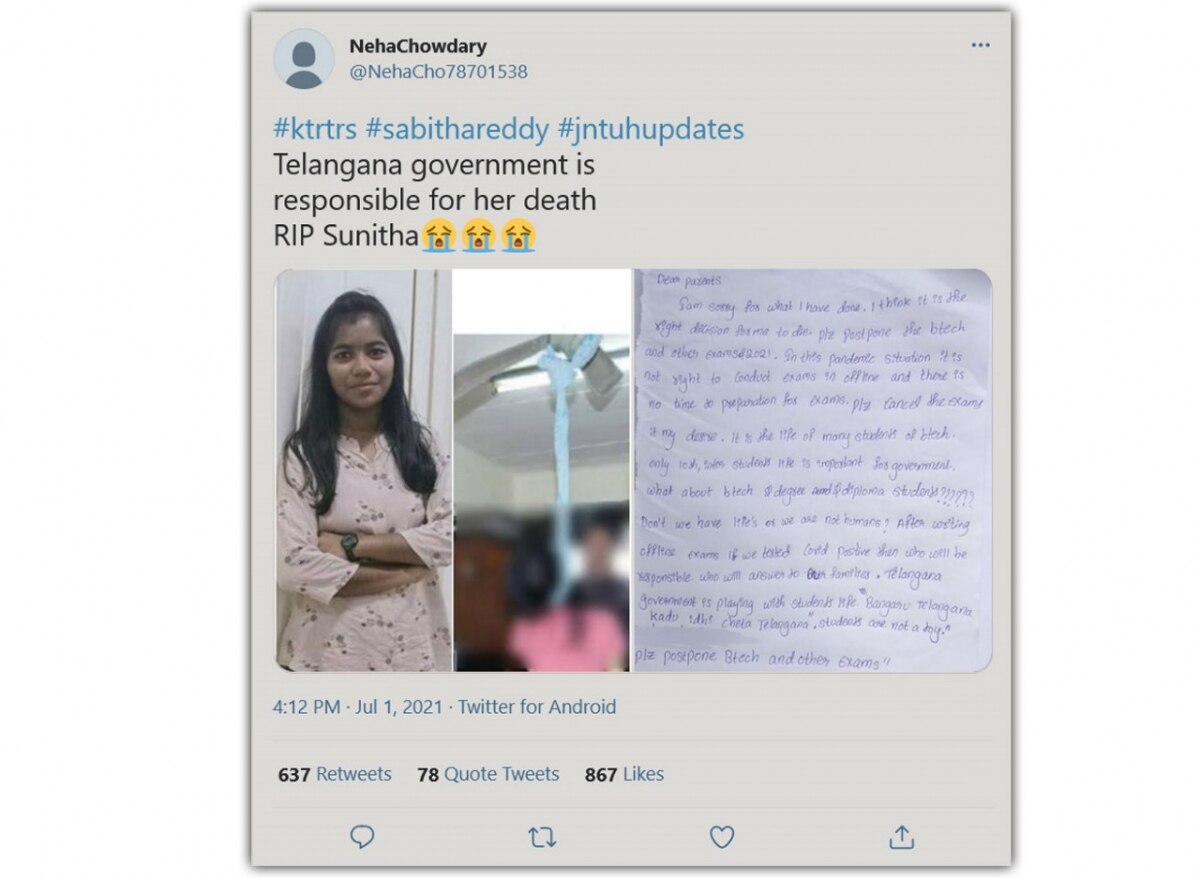The image size is (1200, 878).
Task: View the 78 Quote Tweets list
Action: [x=488, y=774]
